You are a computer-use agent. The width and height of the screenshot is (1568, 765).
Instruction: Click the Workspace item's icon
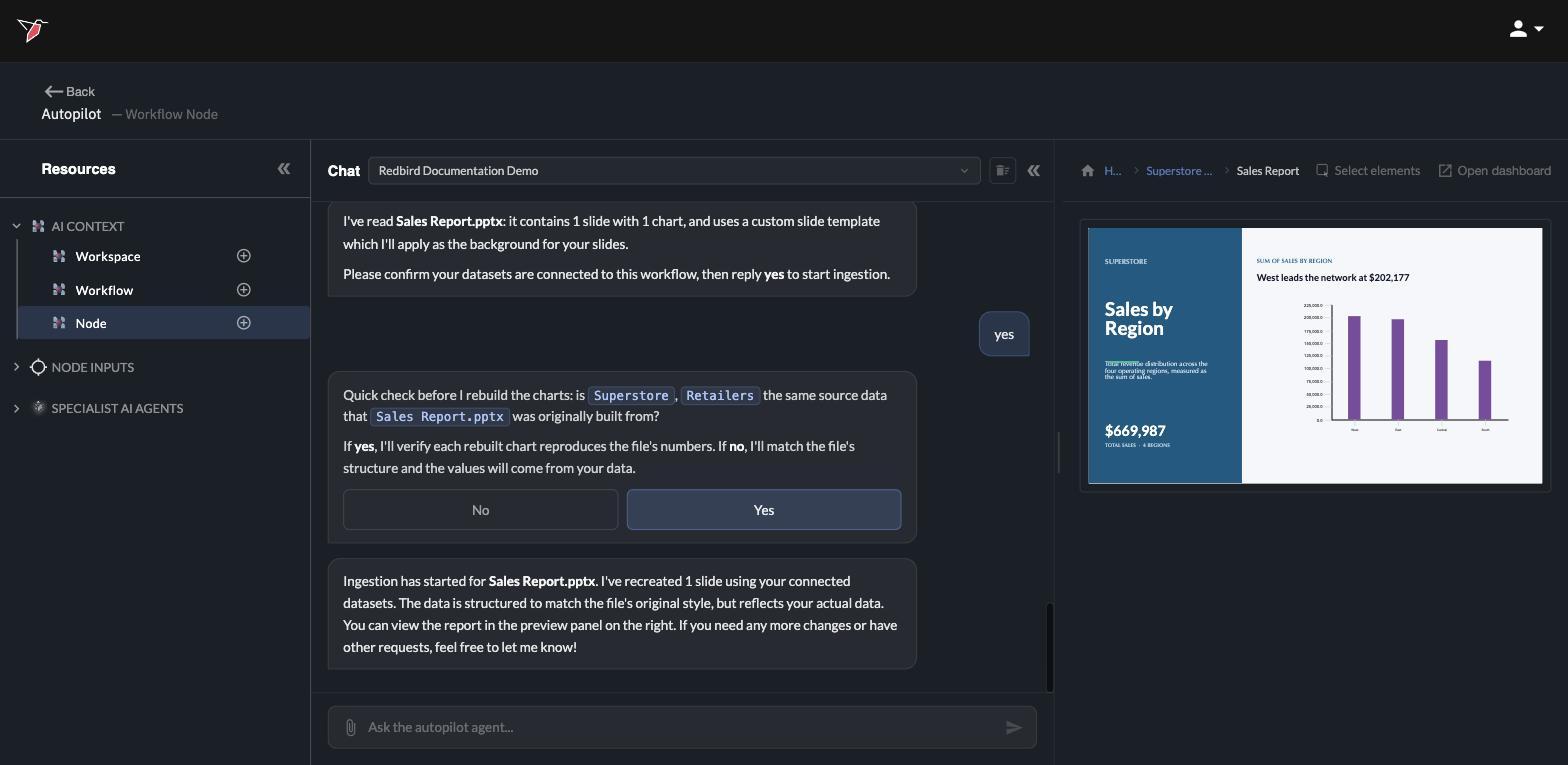coord(59,256)
